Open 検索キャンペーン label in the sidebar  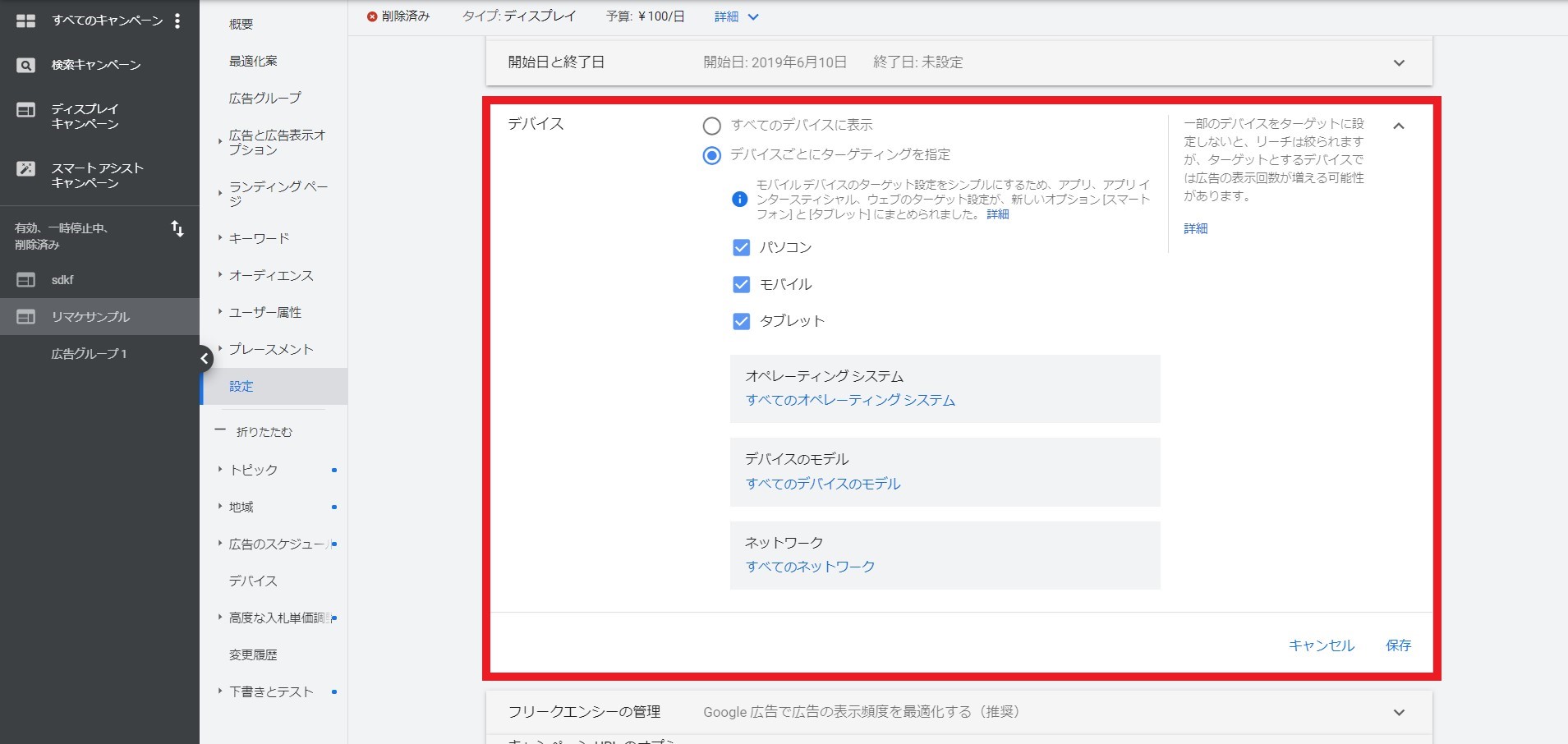[96, 65]
